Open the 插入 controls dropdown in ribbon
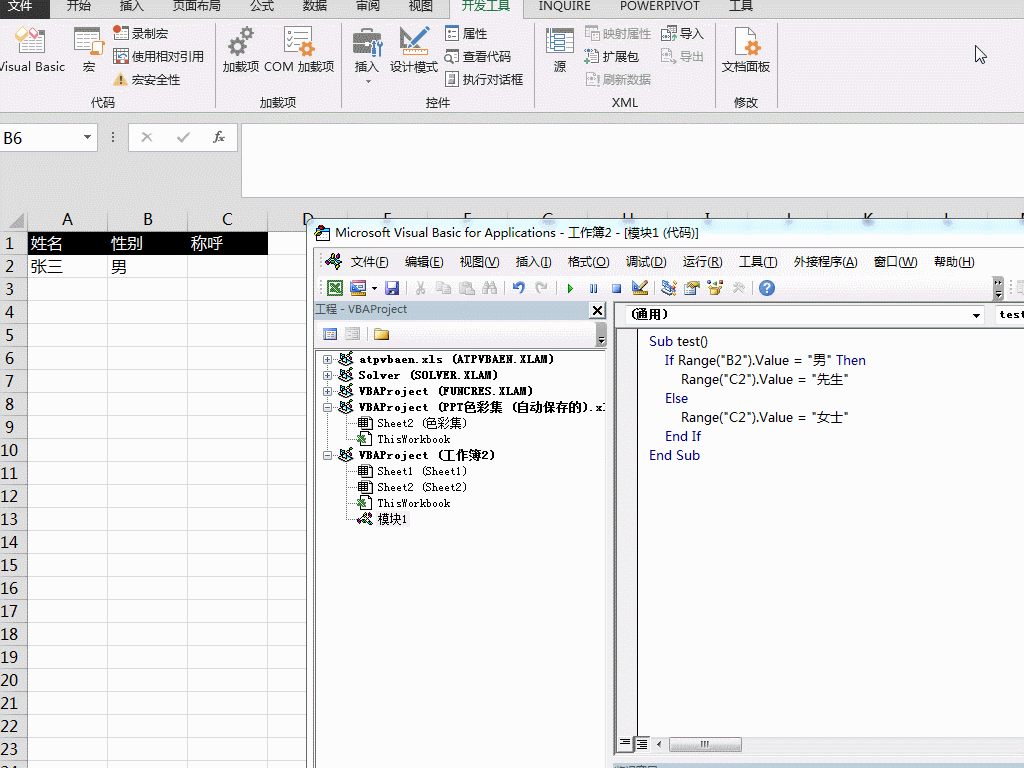This screenshot has width=1024, height=768. (367, 56)
